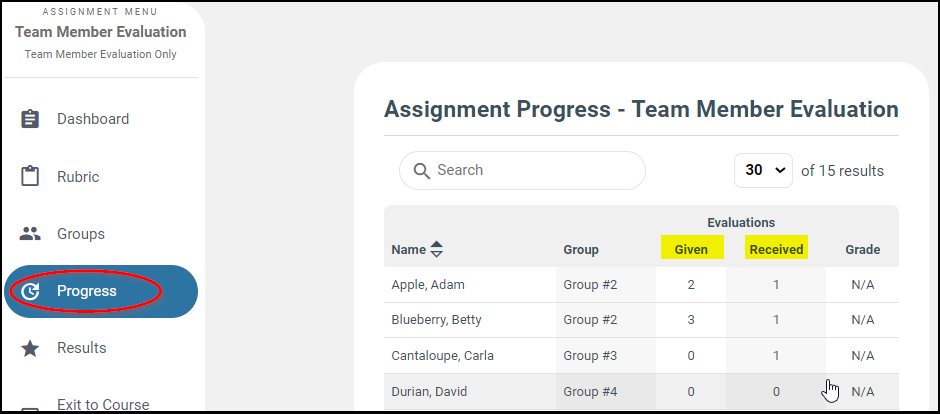
Task: Click the Groups people icon
Action: point(30,234)
